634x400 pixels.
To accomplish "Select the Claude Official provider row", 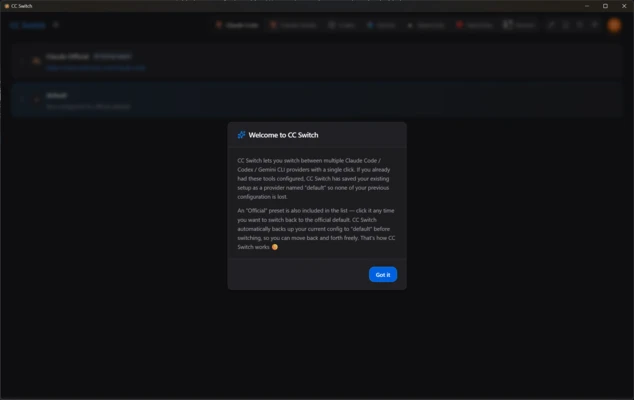I will coord(317,61).
